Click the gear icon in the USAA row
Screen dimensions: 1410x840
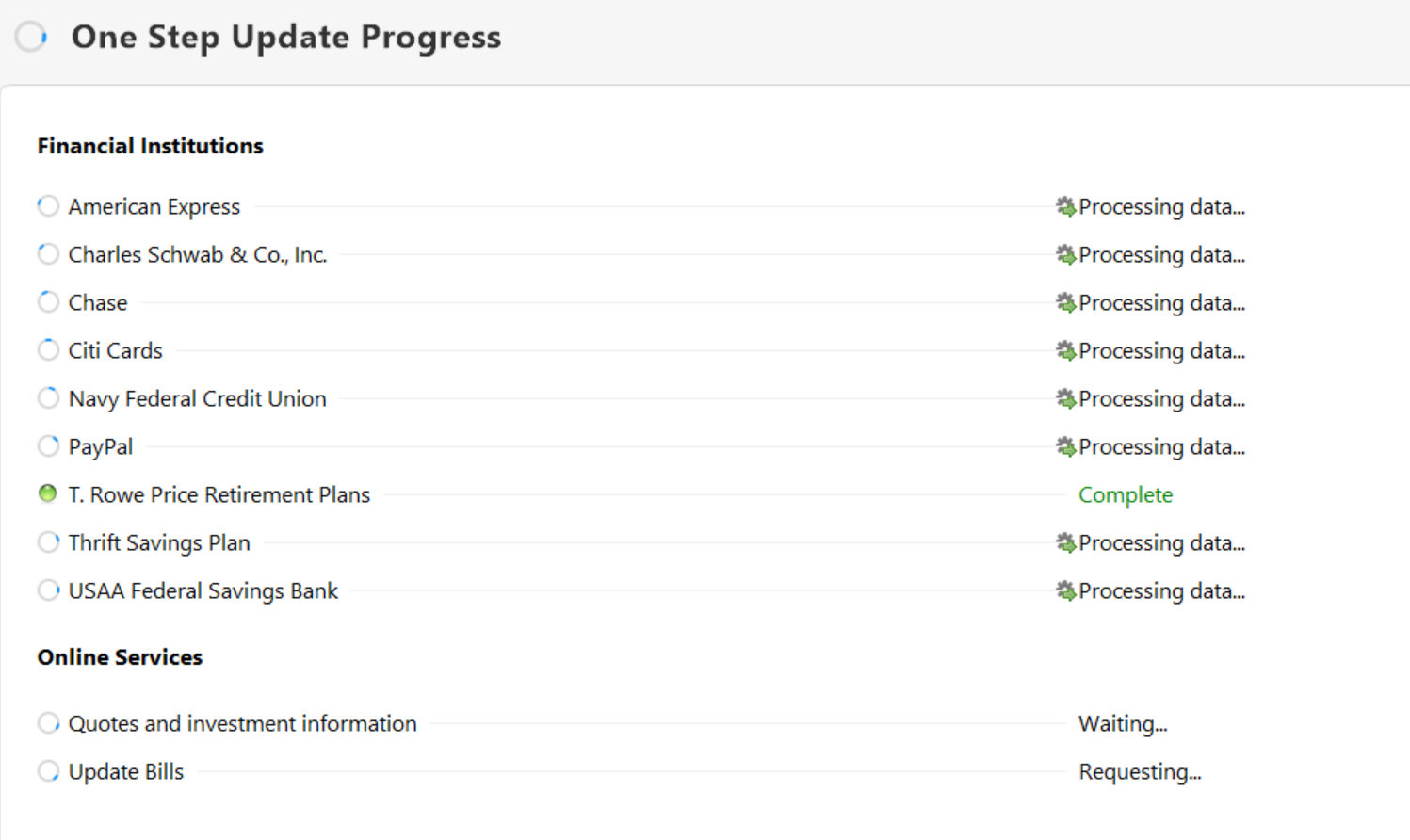click(x=1065, y=590)
